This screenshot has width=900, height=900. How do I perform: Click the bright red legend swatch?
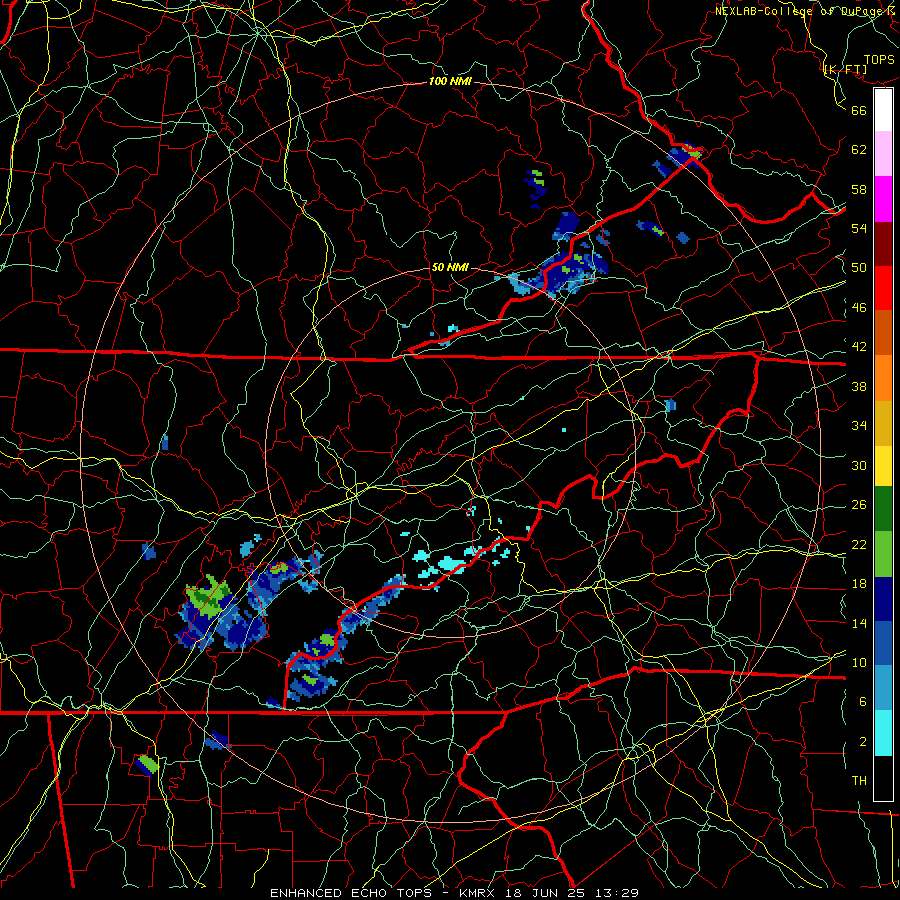[883, 288]
